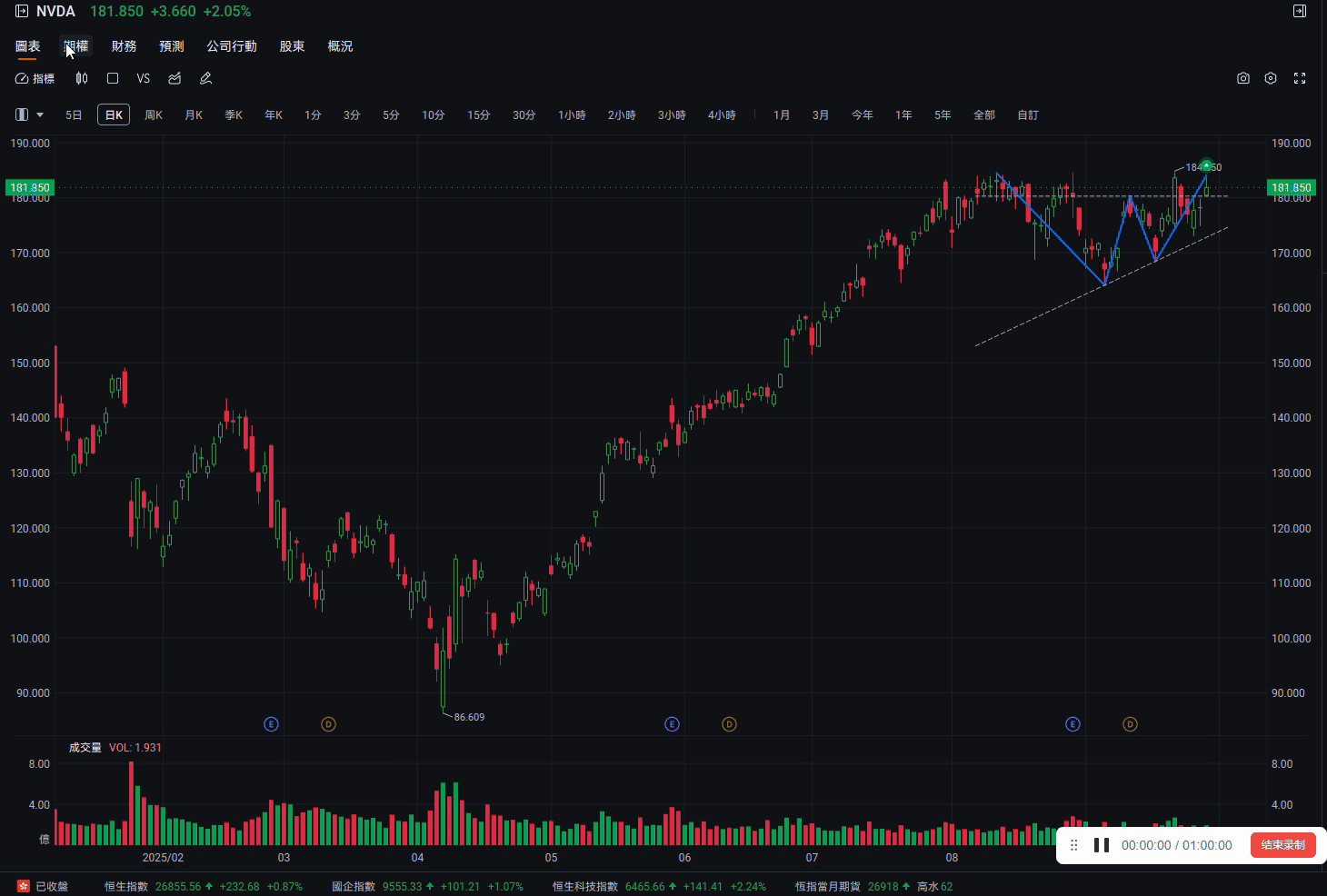
Task: Open chart settings hexagon gear icon
Action: pos(1271,79)
